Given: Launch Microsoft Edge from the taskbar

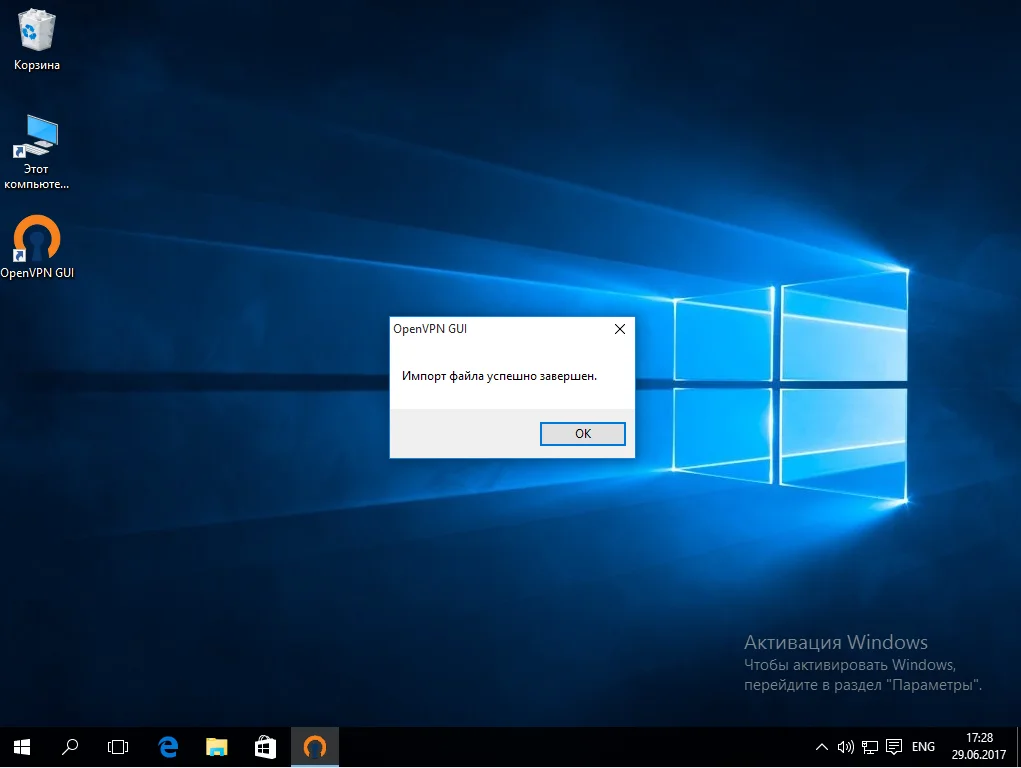Looking at the screenshot, I should pyautogui.click(x=168, y=746).
